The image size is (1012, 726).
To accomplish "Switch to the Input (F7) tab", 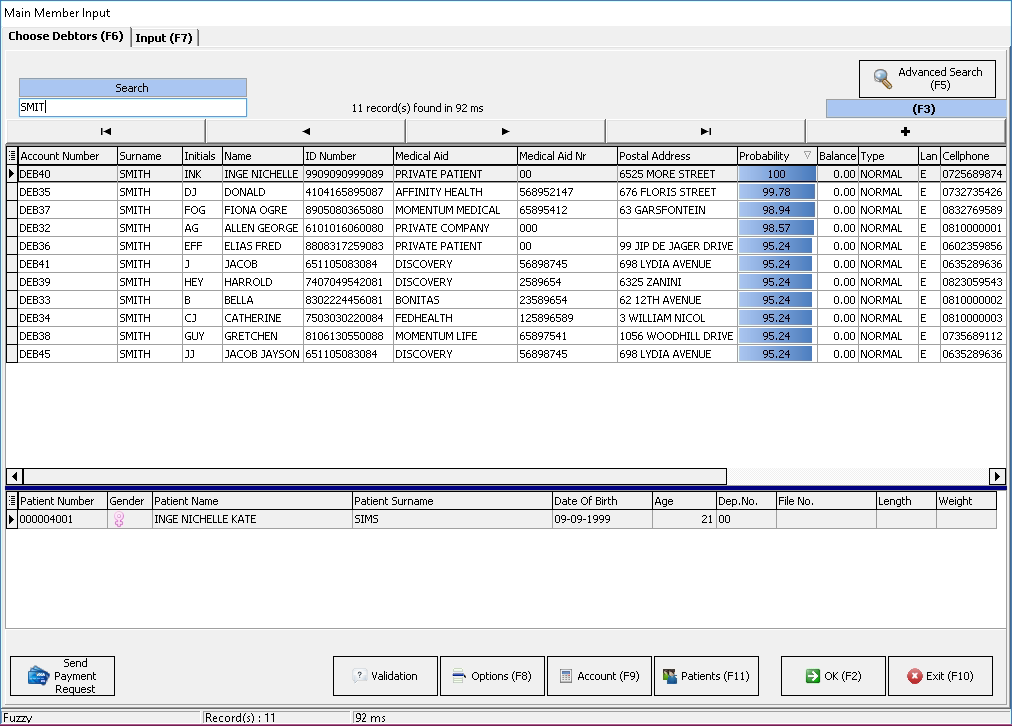I will [165, 38].
